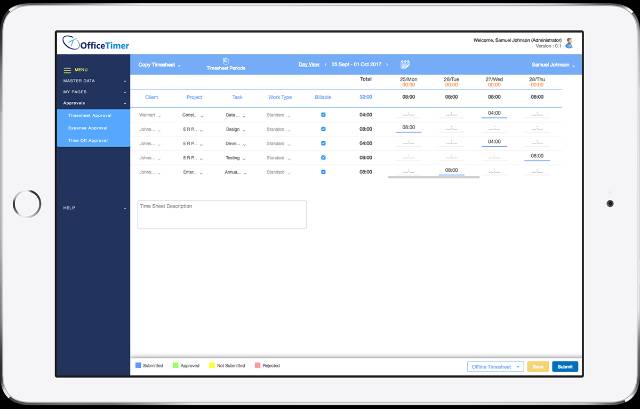Click the user profile avatar icon
640x409 pixels.
click(569, 43)
